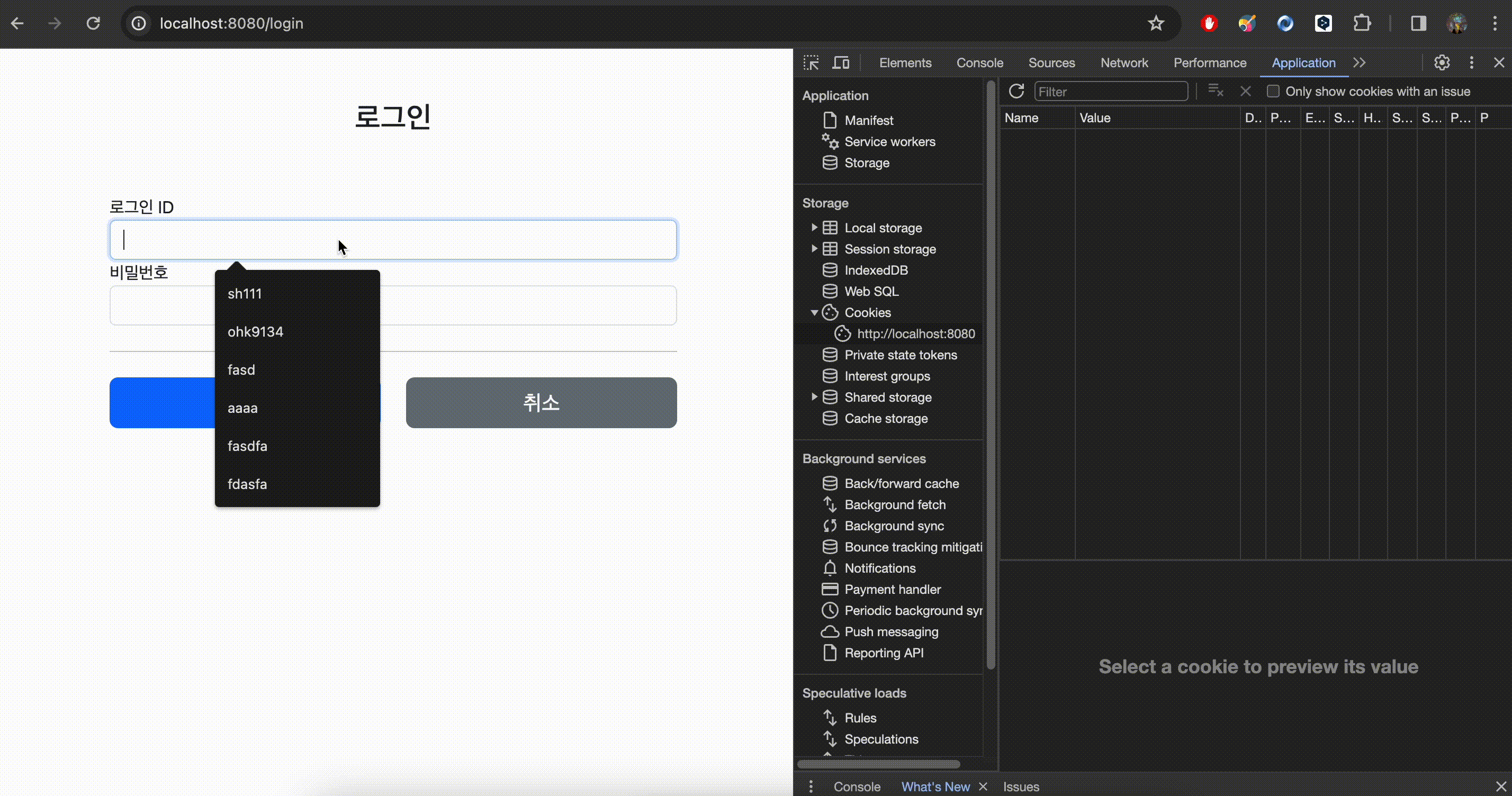Enable only show cookies with an issue
Screen dimensions: 1512x796
(1273, 92)
